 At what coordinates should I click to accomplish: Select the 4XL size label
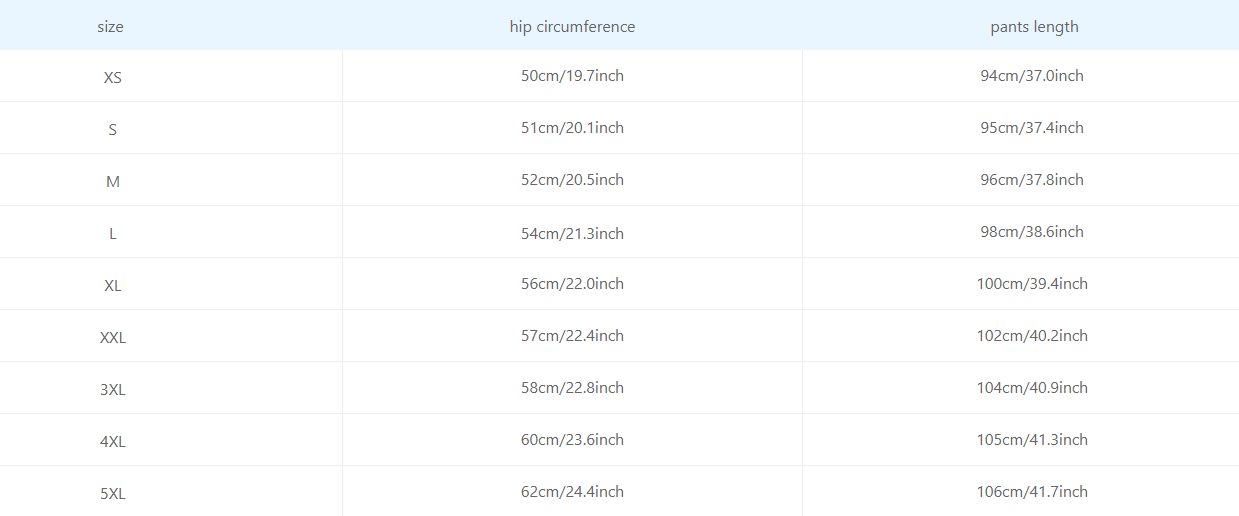coord(113,441)
